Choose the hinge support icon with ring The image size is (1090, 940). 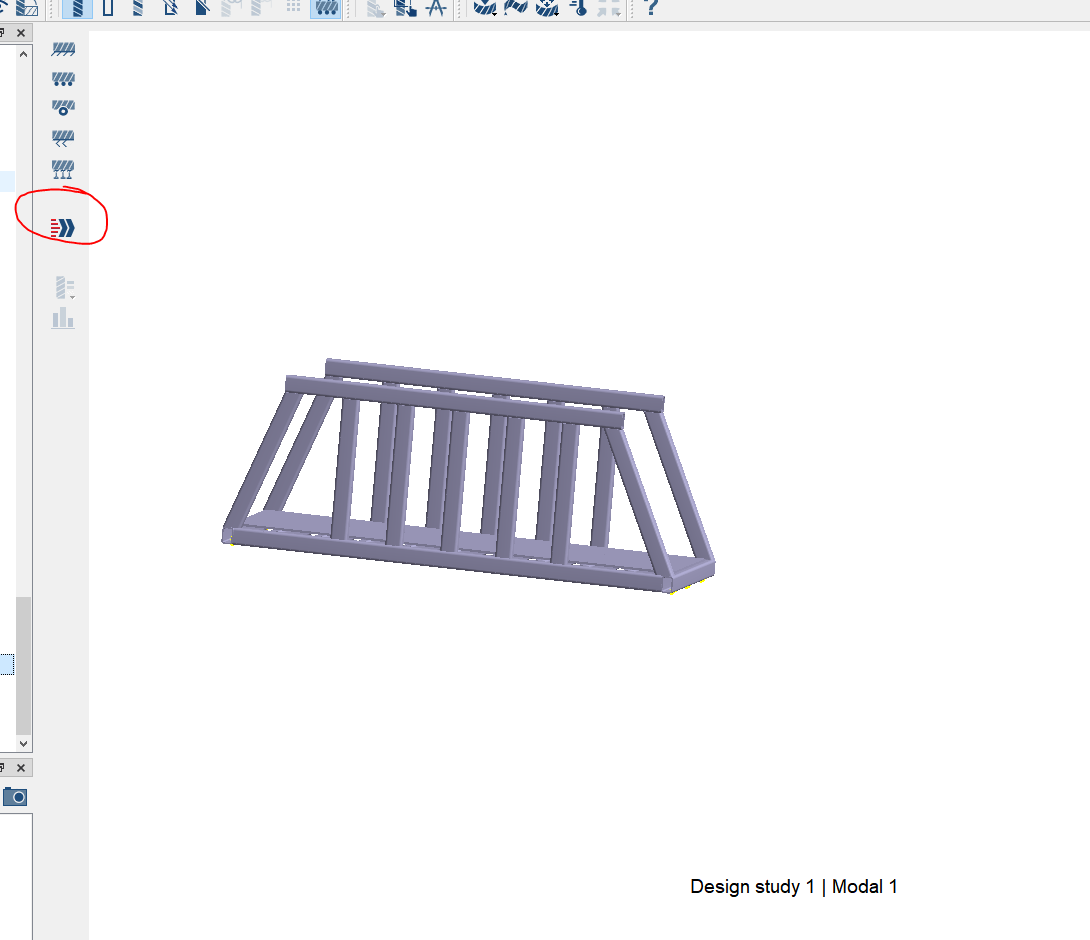[64, 108]
